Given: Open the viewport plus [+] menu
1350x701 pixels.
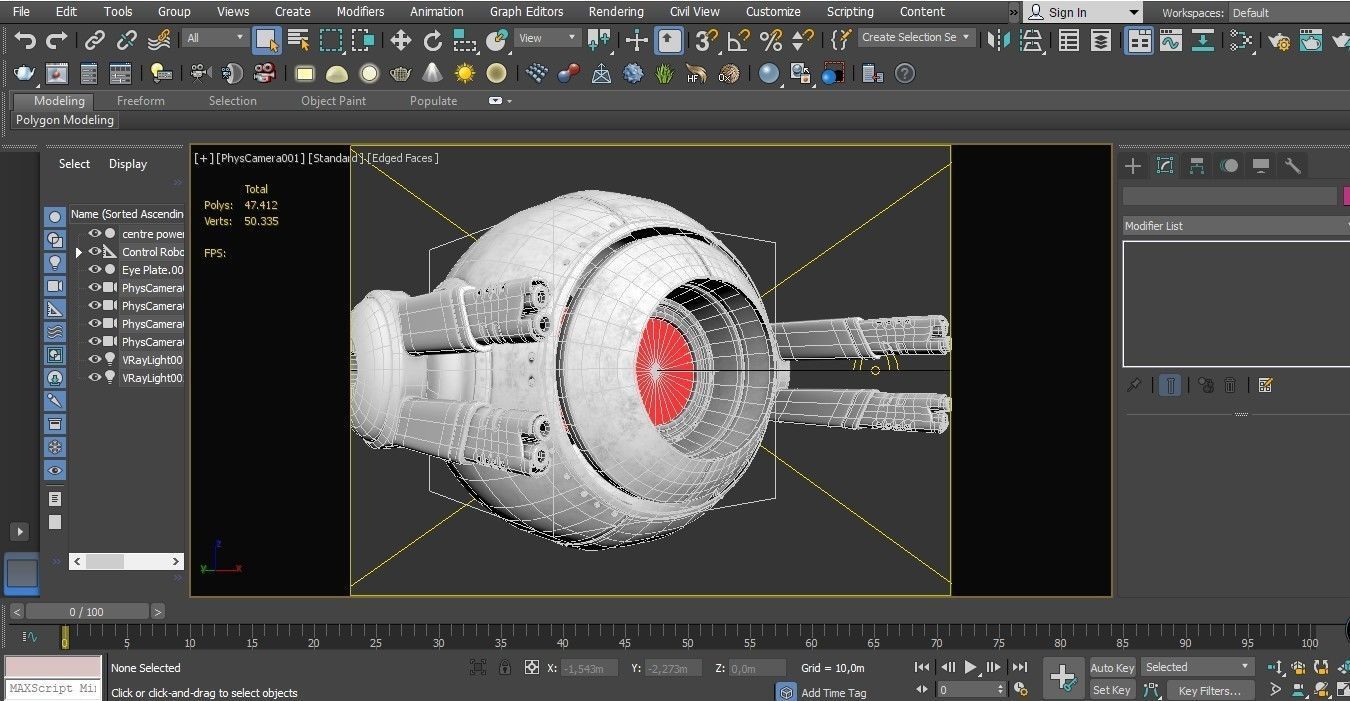Looking at the screenshot, I should 203,158.
